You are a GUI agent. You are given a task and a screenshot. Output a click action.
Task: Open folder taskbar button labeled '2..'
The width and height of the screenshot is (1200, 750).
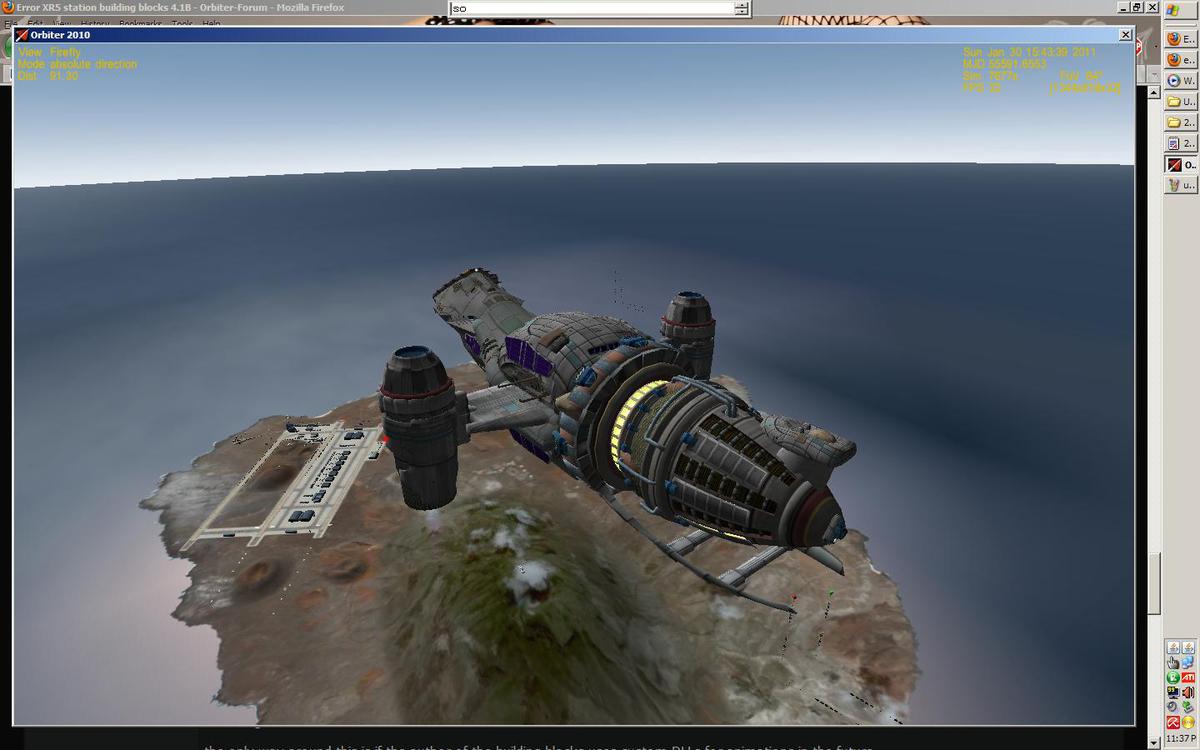point(1181,123)
